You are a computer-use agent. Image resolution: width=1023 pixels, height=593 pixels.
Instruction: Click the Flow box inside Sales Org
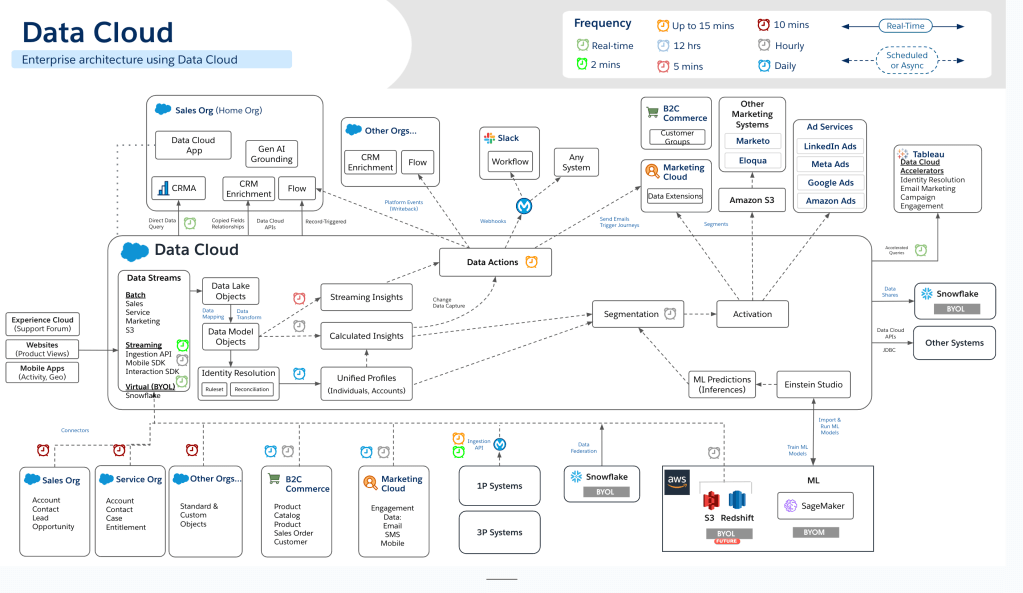(x=297, y=188)
